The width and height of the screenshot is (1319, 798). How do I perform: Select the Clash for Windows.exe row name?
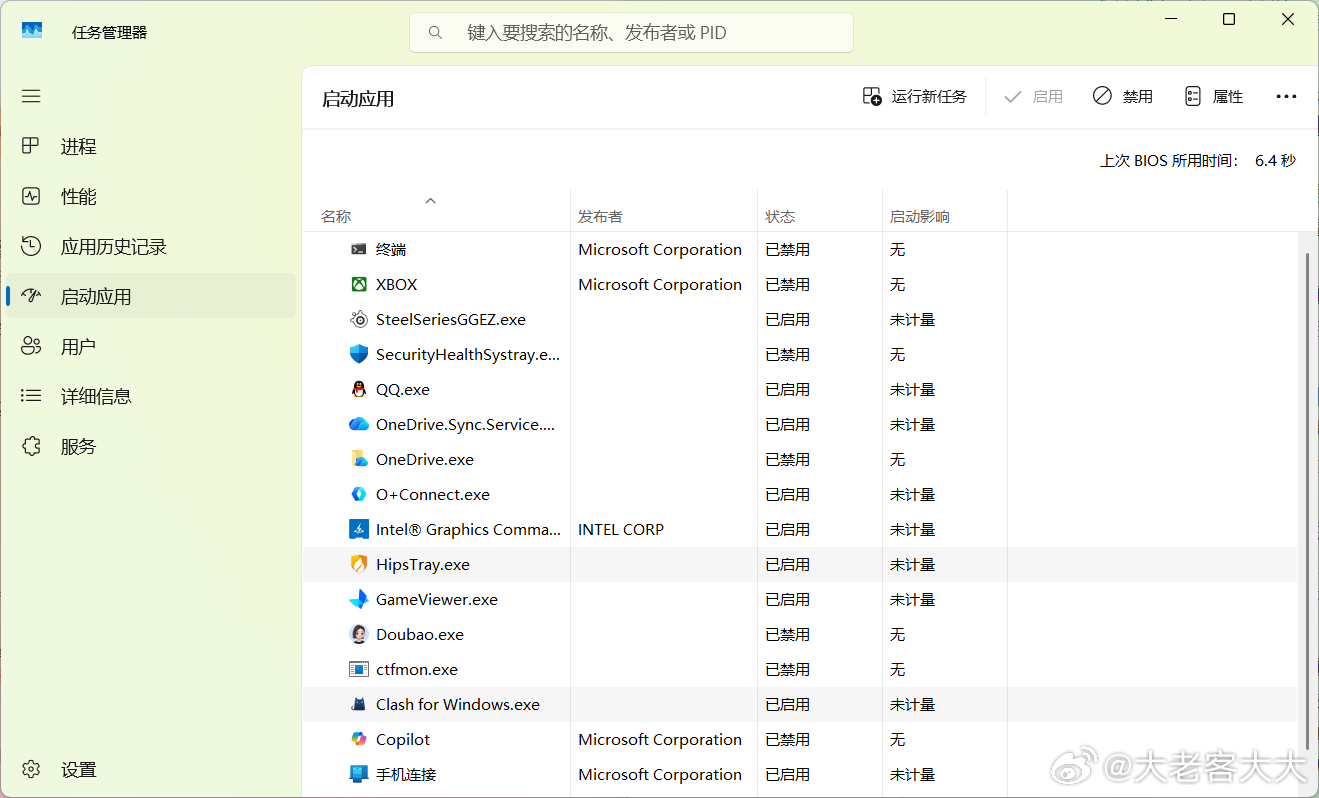tap(458, 704)
